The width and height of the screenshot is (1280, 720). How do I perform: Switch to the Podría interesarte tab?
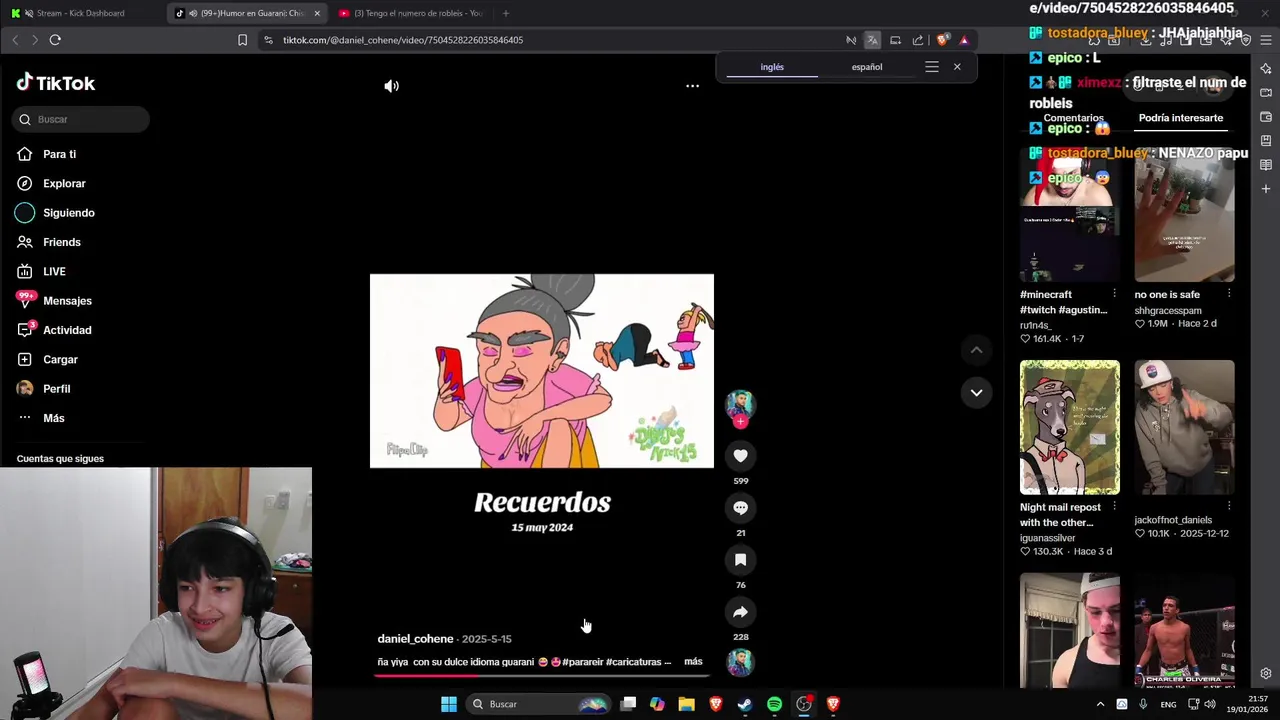click(x=1181, y=118)
